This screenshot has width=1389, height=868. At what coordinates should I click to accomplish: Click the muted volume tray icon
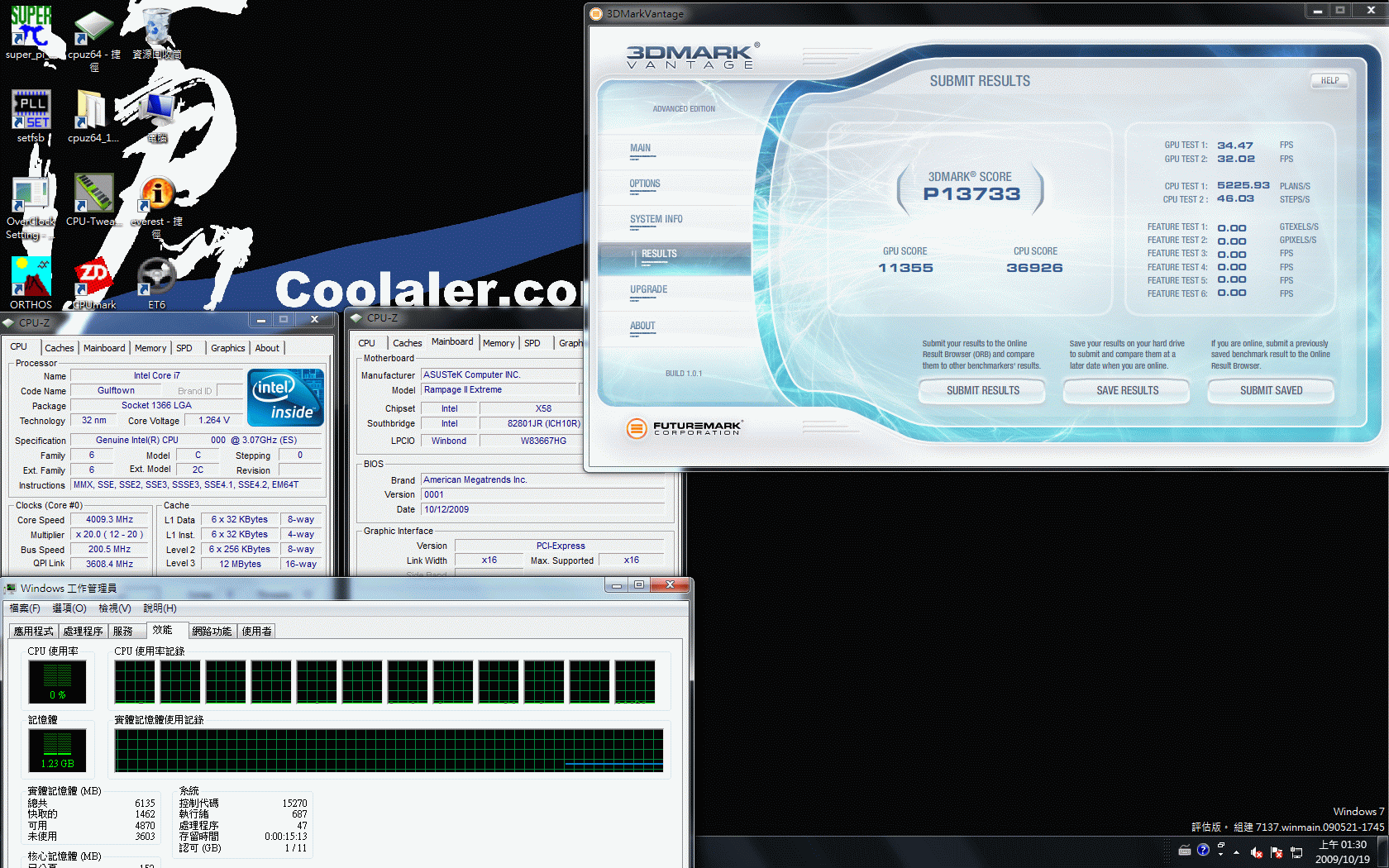point(1256,852)
